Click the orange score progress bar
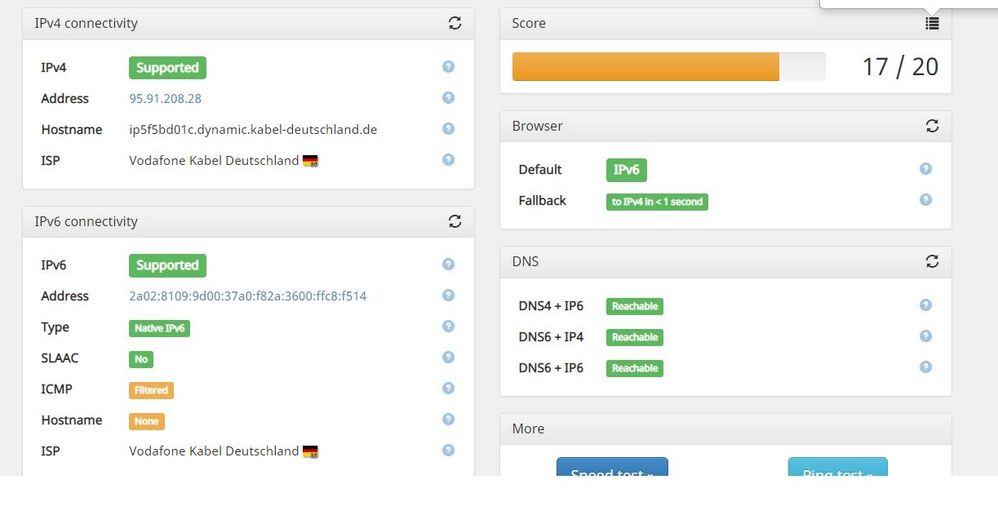Image resolution: width=998 pixels, height=529 pixels. coord(646,67)
